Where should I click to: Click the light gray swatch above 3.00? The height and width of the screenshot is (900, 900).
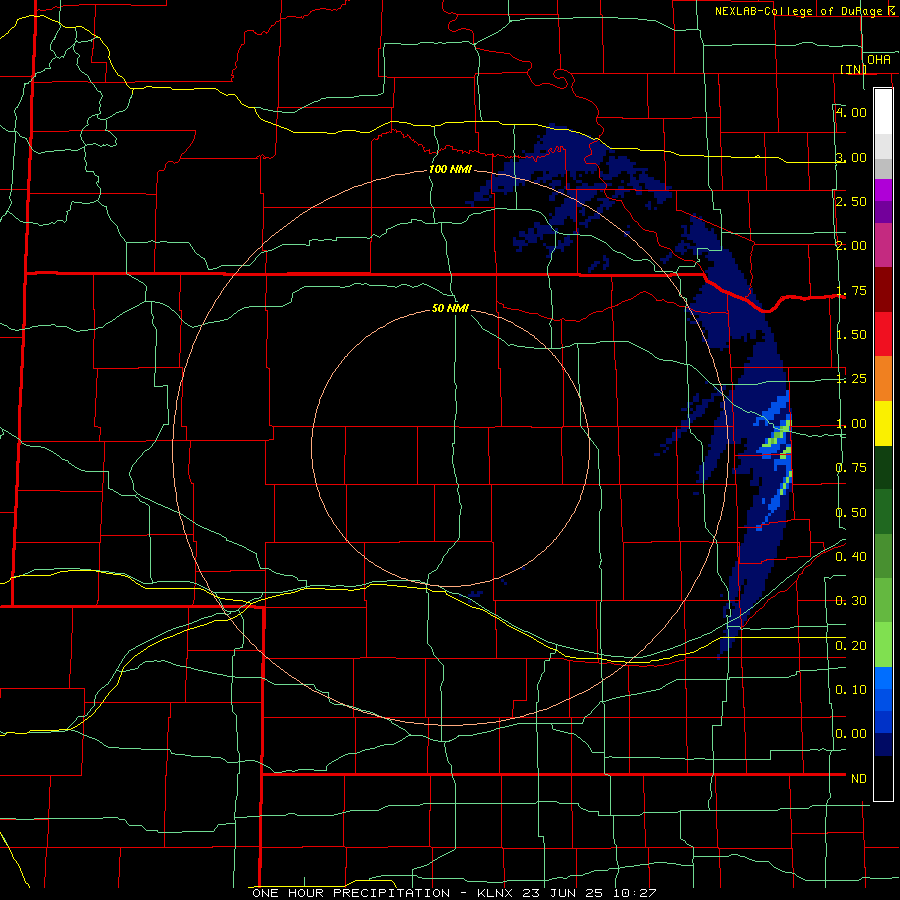pyautogui.click(x=883, y=146)
